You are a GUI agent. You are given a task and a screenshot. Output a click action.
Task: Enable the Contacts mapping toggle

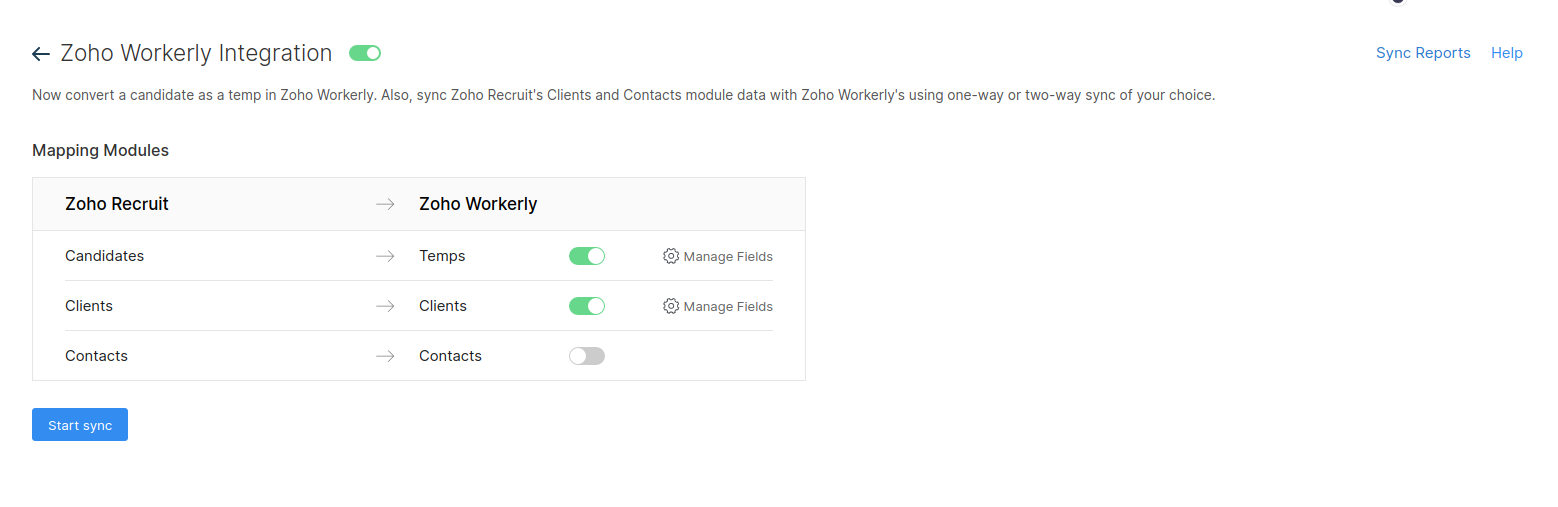pyautogui.click(x=587, y=356)
